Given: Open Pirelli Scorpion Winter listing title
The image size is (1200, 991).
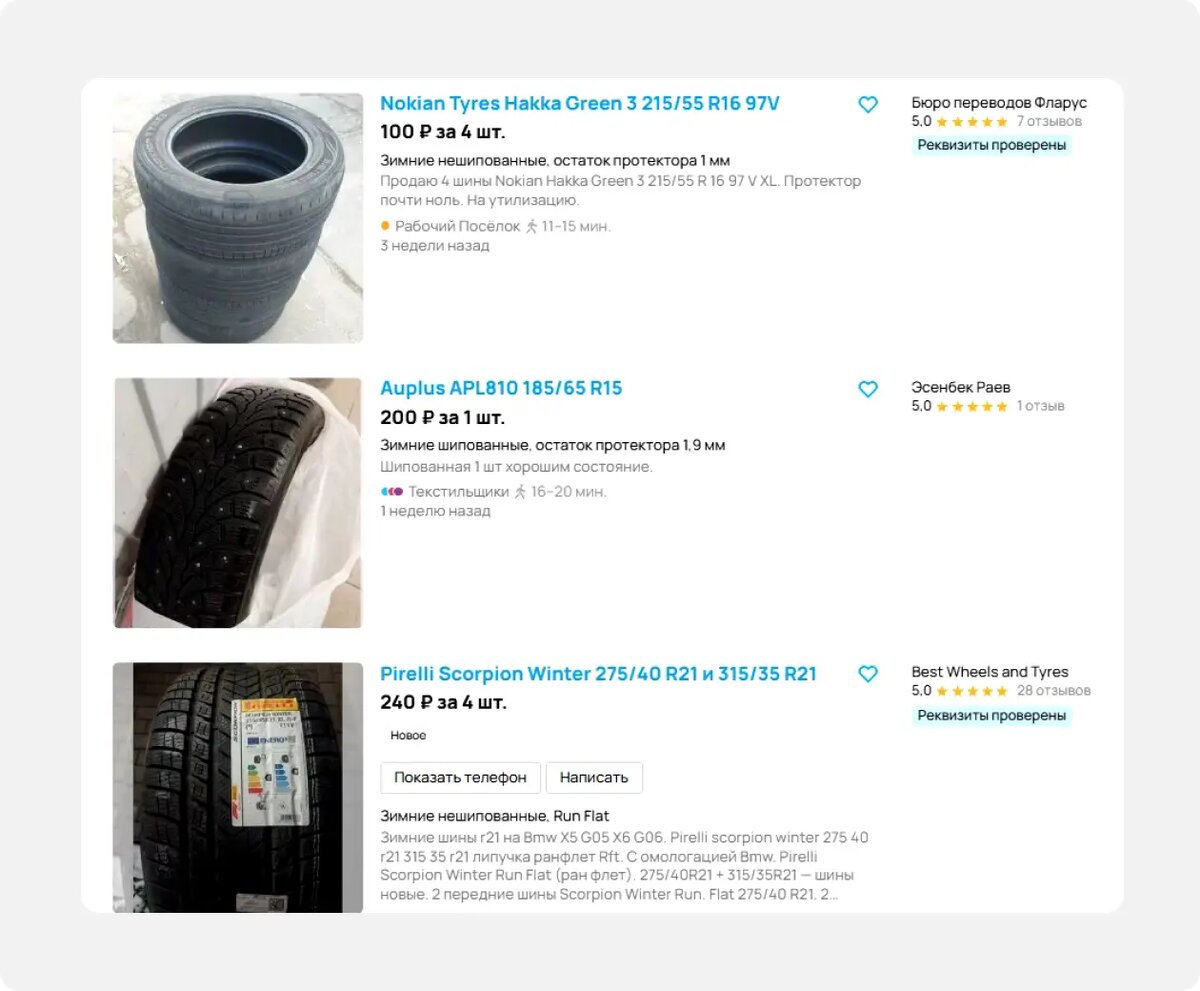Looking at the screenshot, I should (598, 674).
